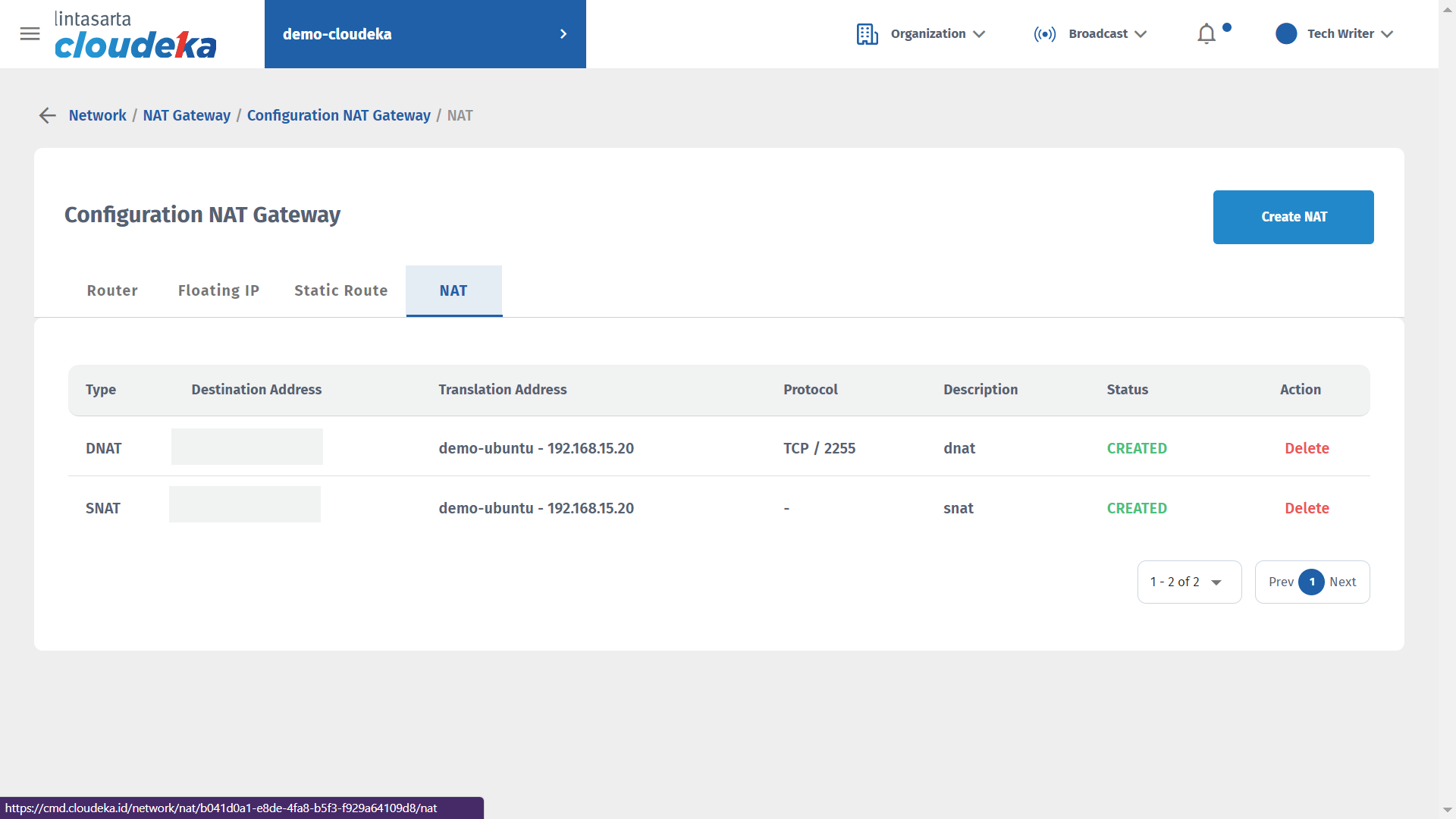Delete the SNAT rule
This screenshot has height=819, width=1456.
[x=1306, y=508]
